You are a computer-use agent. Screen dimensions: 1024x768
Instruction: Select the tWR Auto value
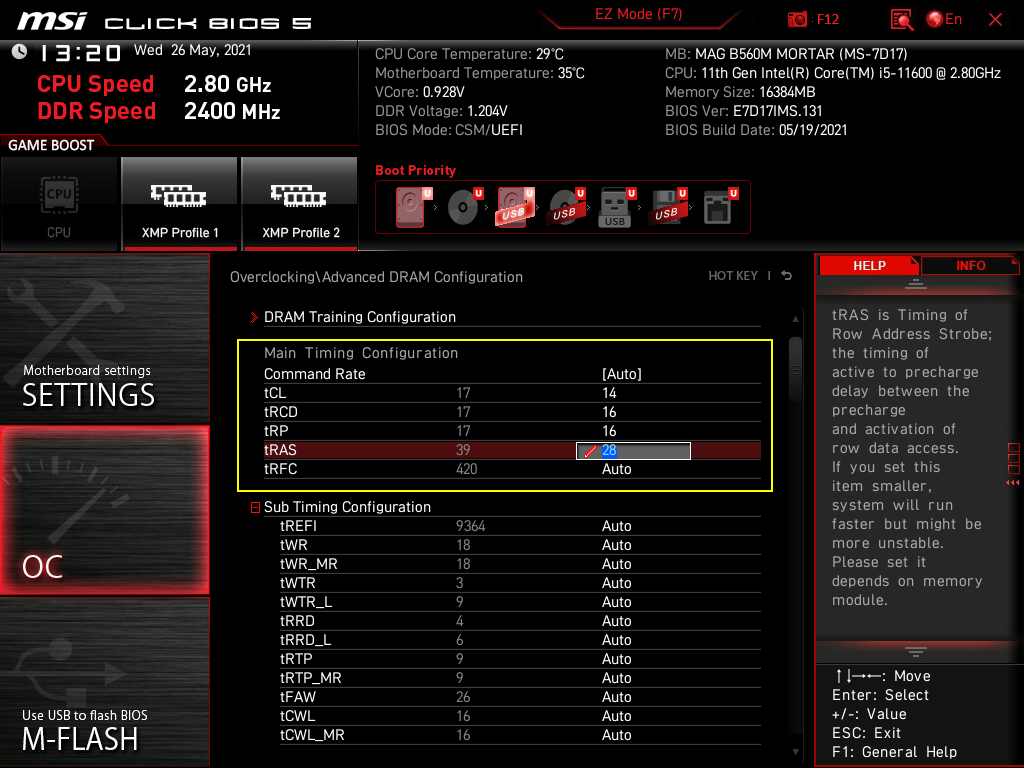[x=616, y=545]
